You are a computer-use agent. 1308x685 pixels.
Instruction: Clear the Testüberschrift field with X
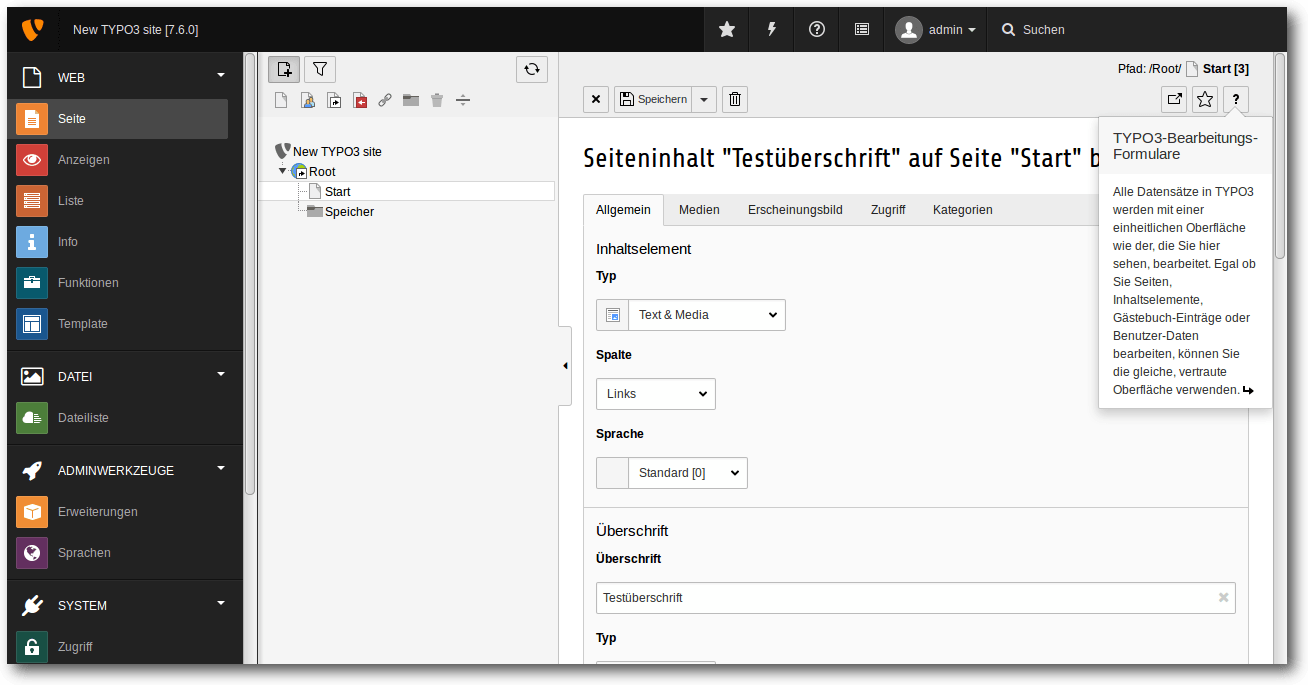(1223, 597)
